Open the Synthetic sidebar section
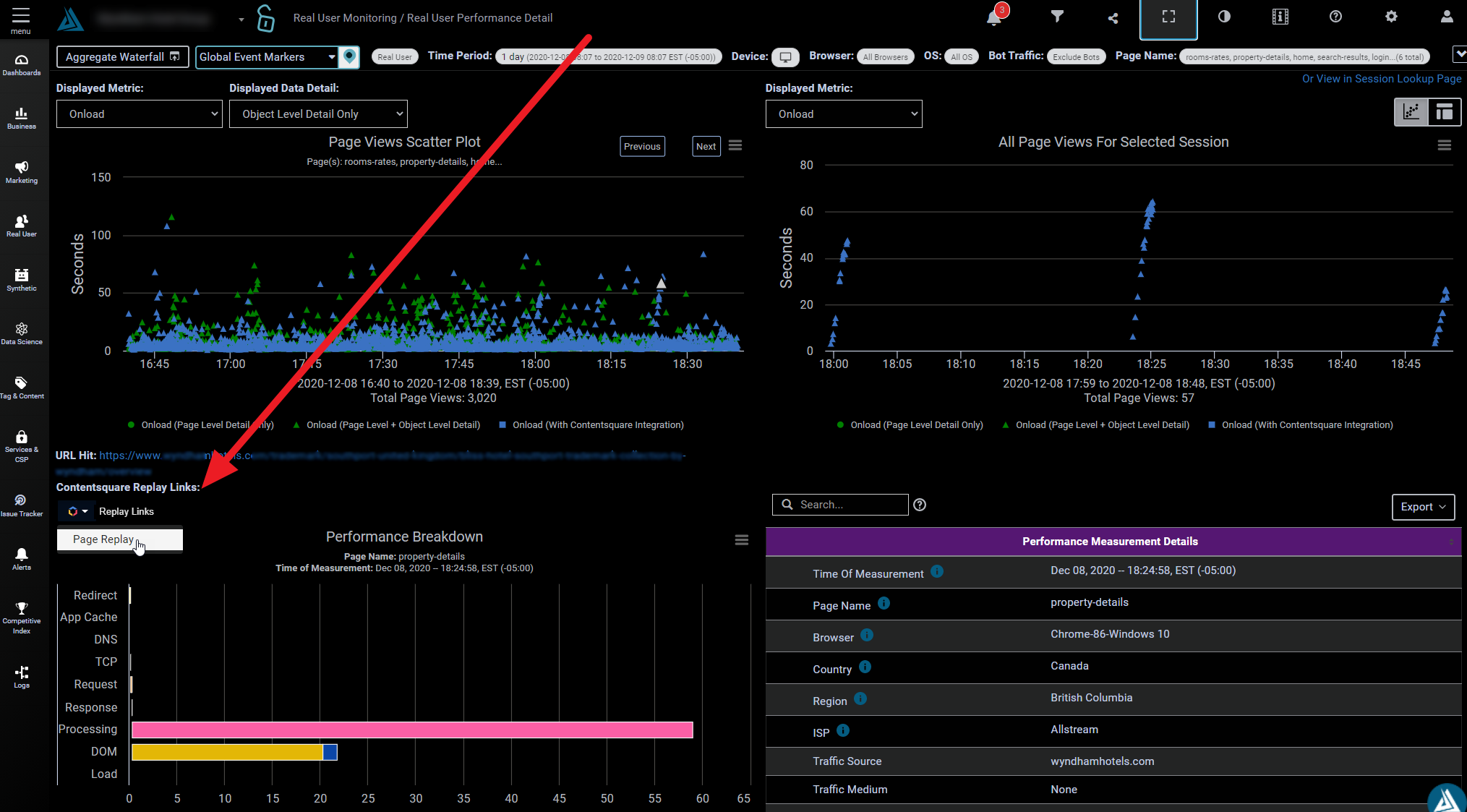The width and height of the screenshot is (1467, 812). (x=22, y=280)
